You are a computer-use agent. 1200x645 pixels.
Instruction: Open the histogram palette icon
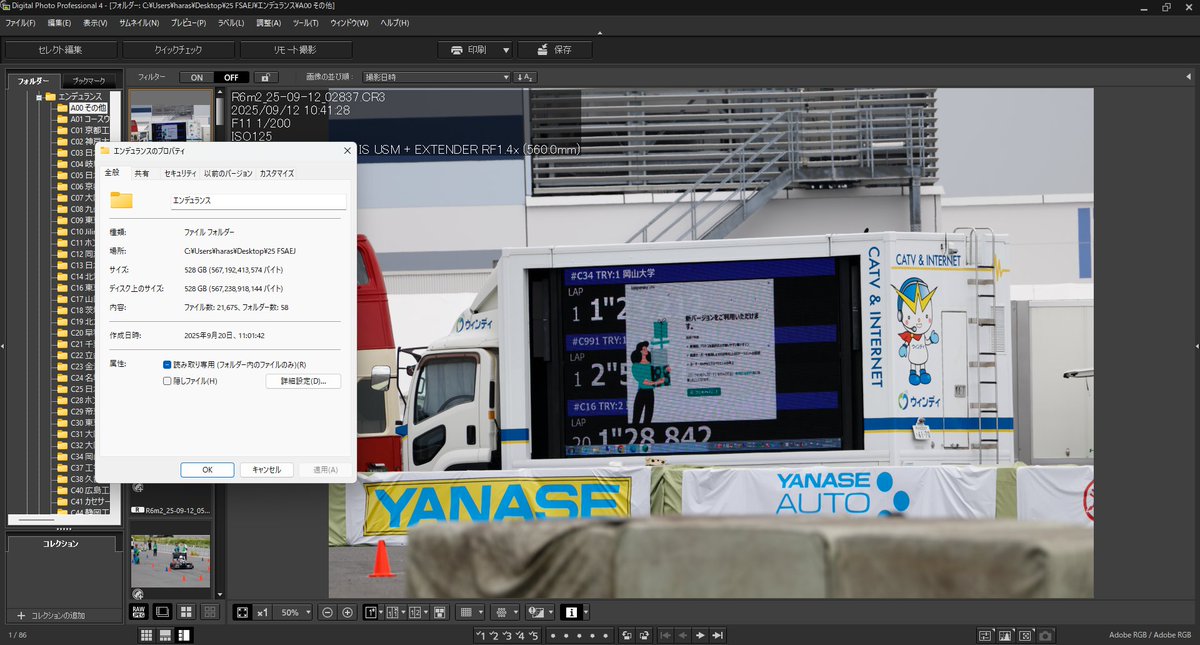(x=1005, y=635)
